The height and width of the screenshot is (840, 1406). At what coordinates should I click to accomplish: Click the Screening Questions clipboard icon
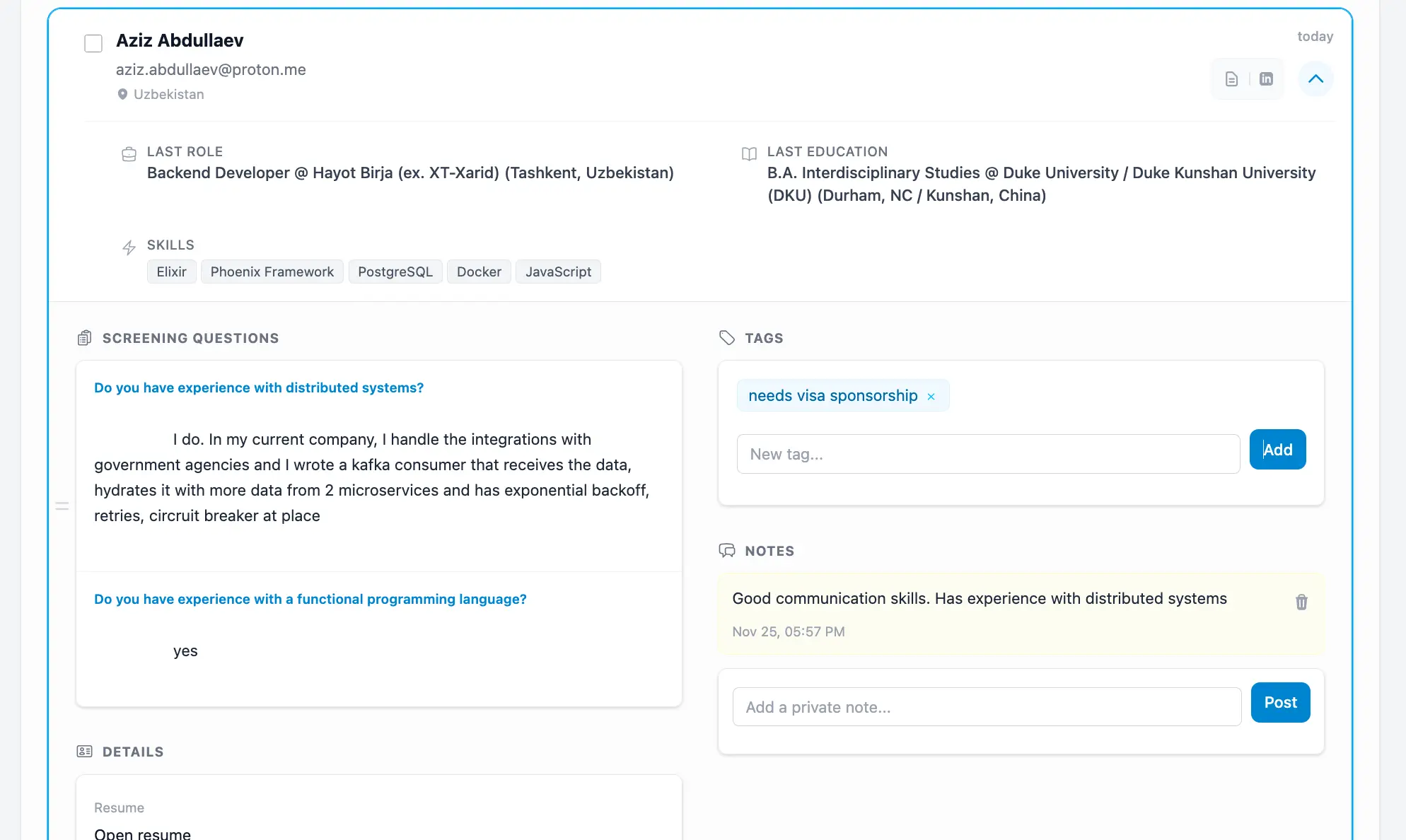pyautogui.click(x=84, y=338)
